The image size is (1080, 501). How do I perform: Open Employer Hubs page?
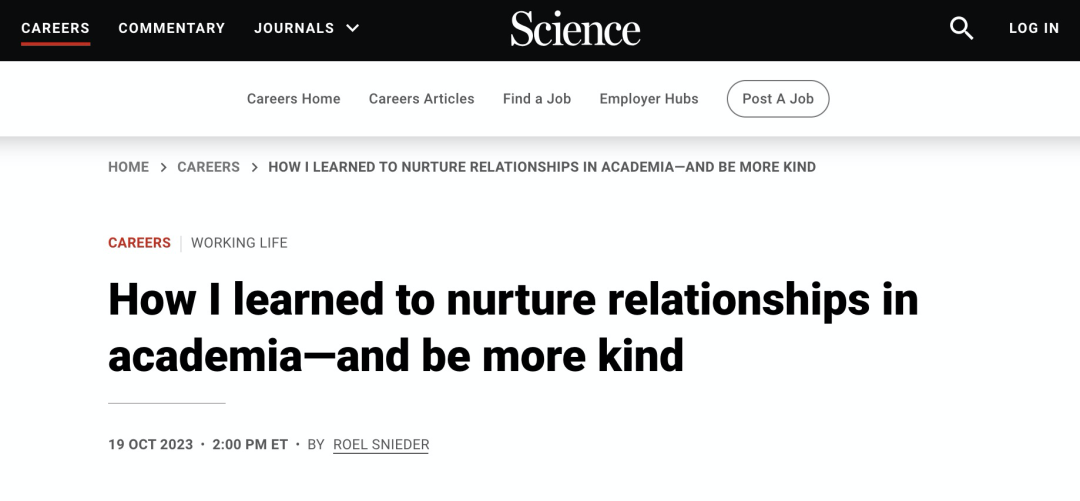pos(649,99)
